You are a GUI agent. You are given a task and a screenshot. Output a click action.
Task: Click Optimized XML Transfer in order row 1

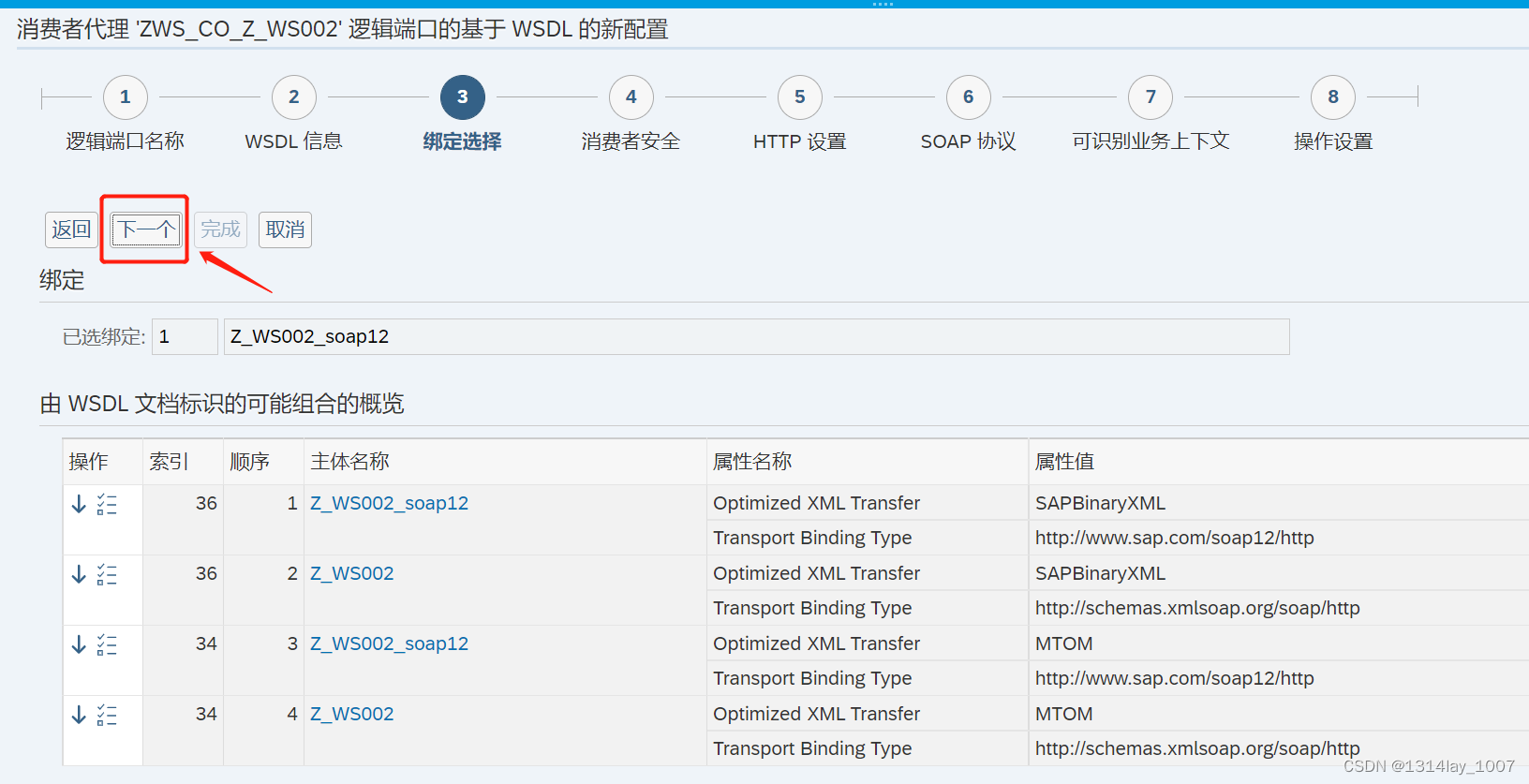pyautogui.click(x=817, y=503)
